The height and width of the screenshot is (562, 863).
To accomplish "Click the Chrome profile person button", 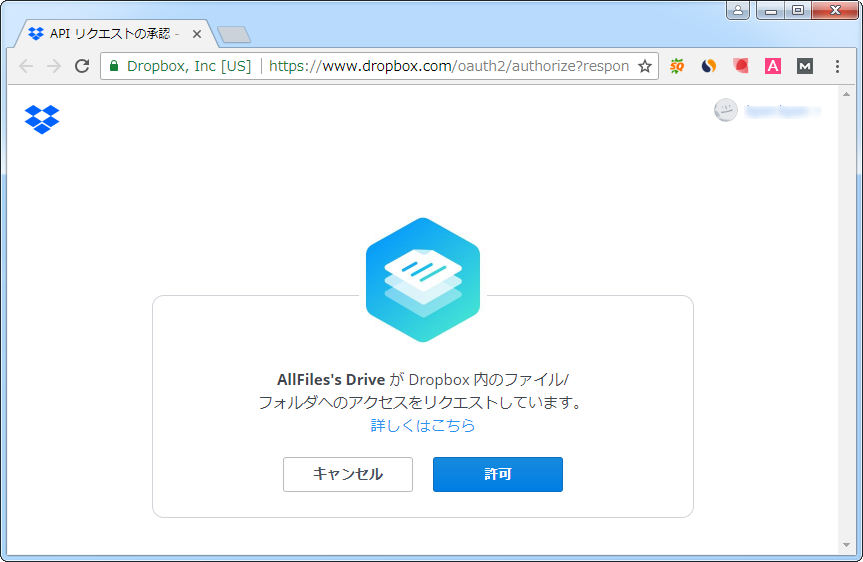I will pyautogui.click(x=738, y=10).
